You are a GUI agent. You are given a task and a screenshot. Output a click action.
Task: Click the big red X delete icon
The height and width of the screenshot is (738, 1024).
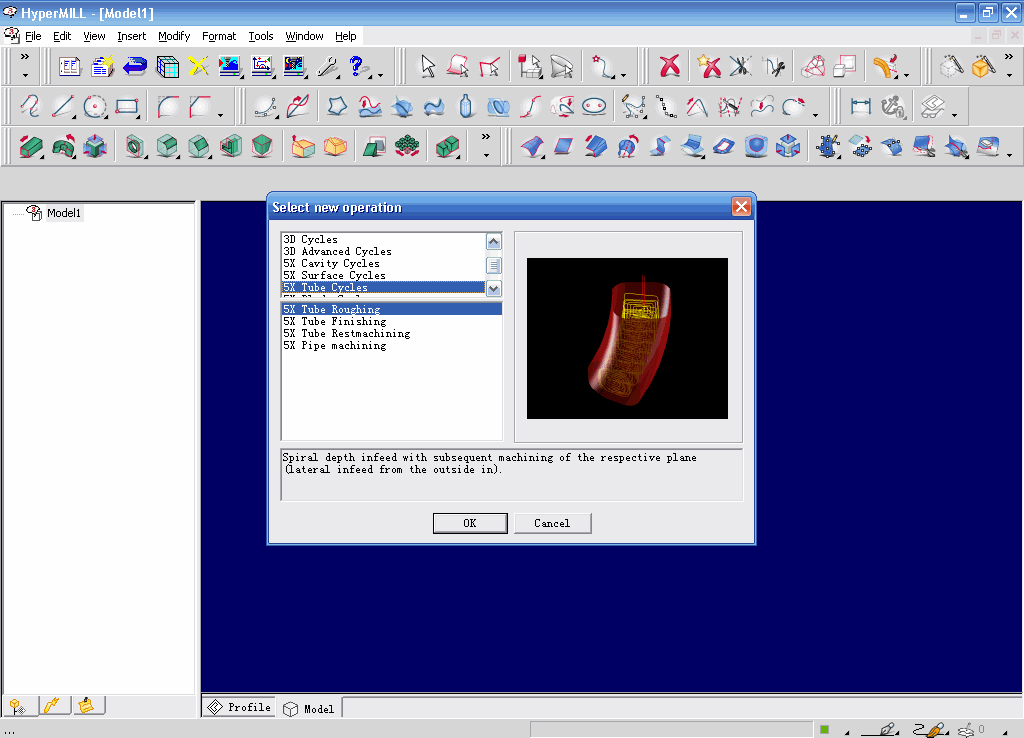669,66
